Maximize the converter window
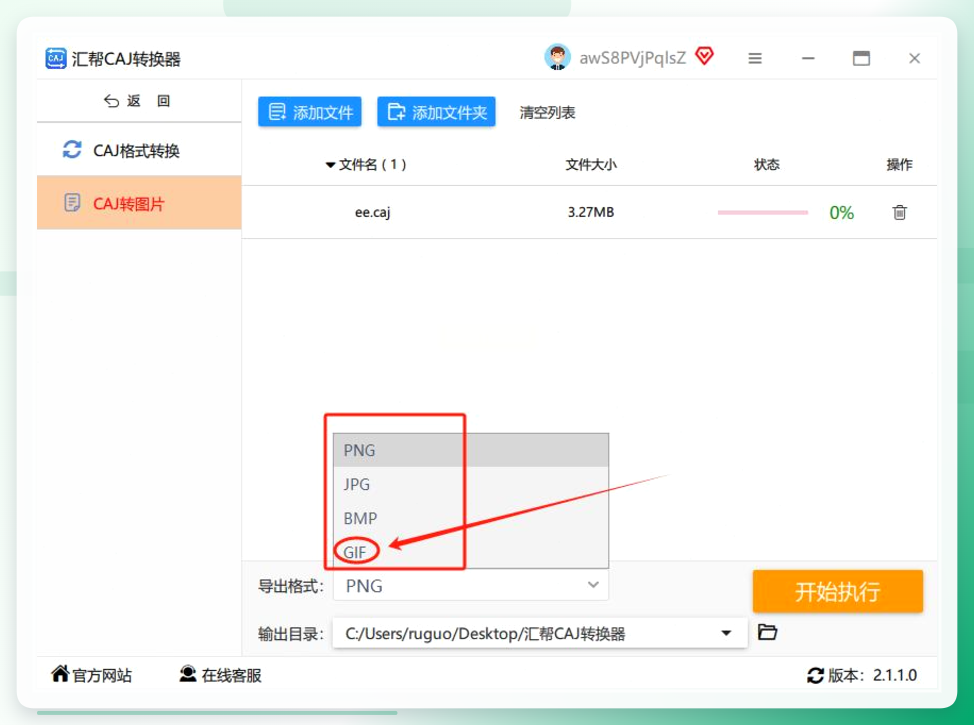Viewport: 974px width, 725px height. (x=861, y=58)
